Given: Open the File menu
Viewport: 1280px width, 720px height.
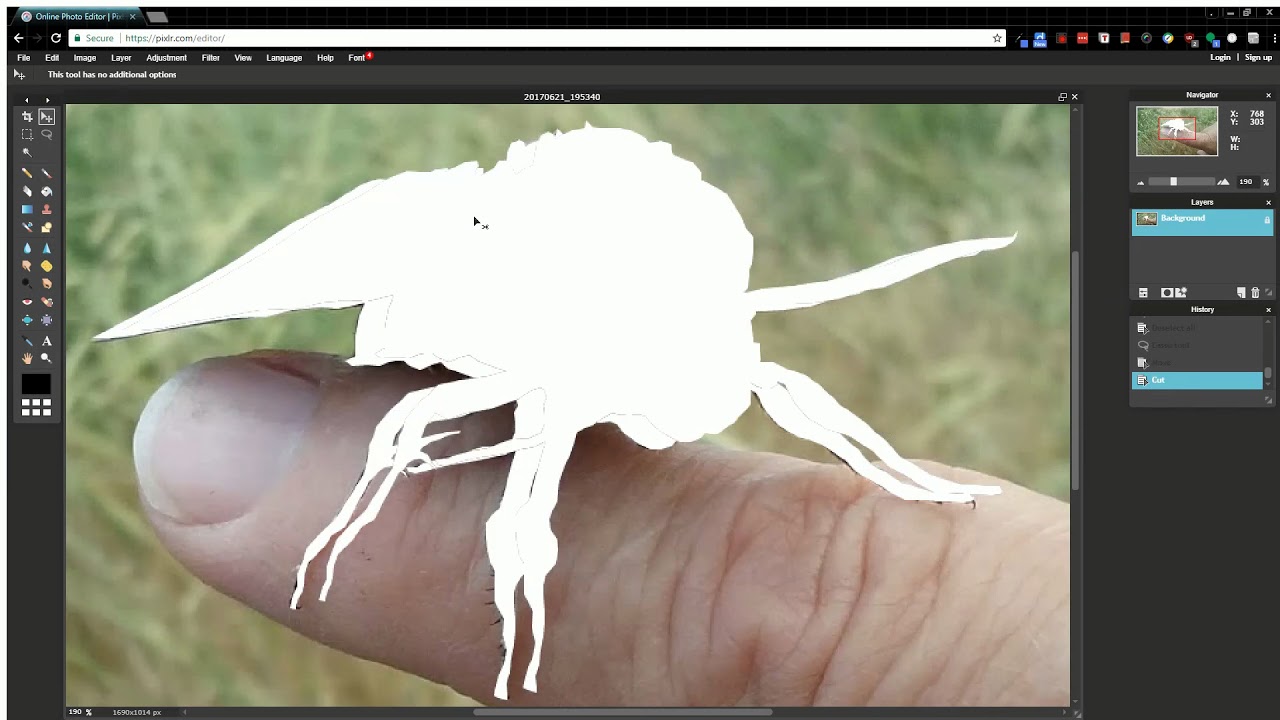Looking at the screenshot, I should 23,58.
